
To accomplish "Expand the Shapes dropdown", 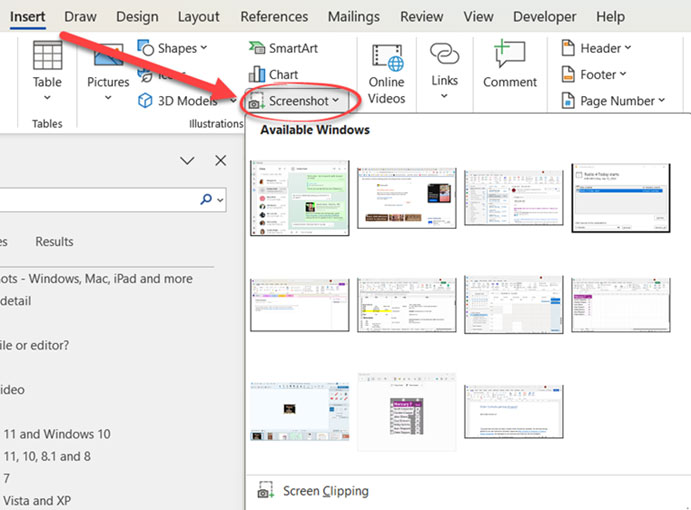I will (174, 48).
